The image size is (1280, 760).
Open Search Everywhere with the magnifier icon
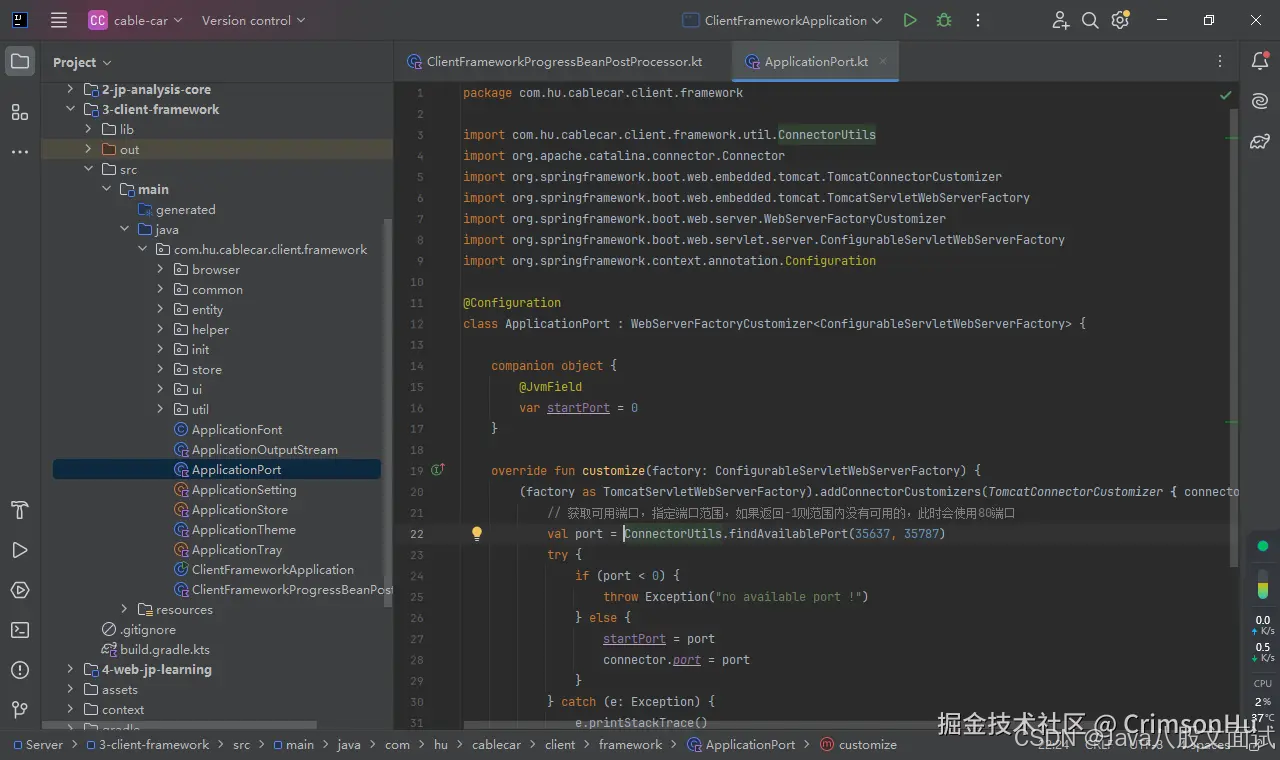[1090, 20]
